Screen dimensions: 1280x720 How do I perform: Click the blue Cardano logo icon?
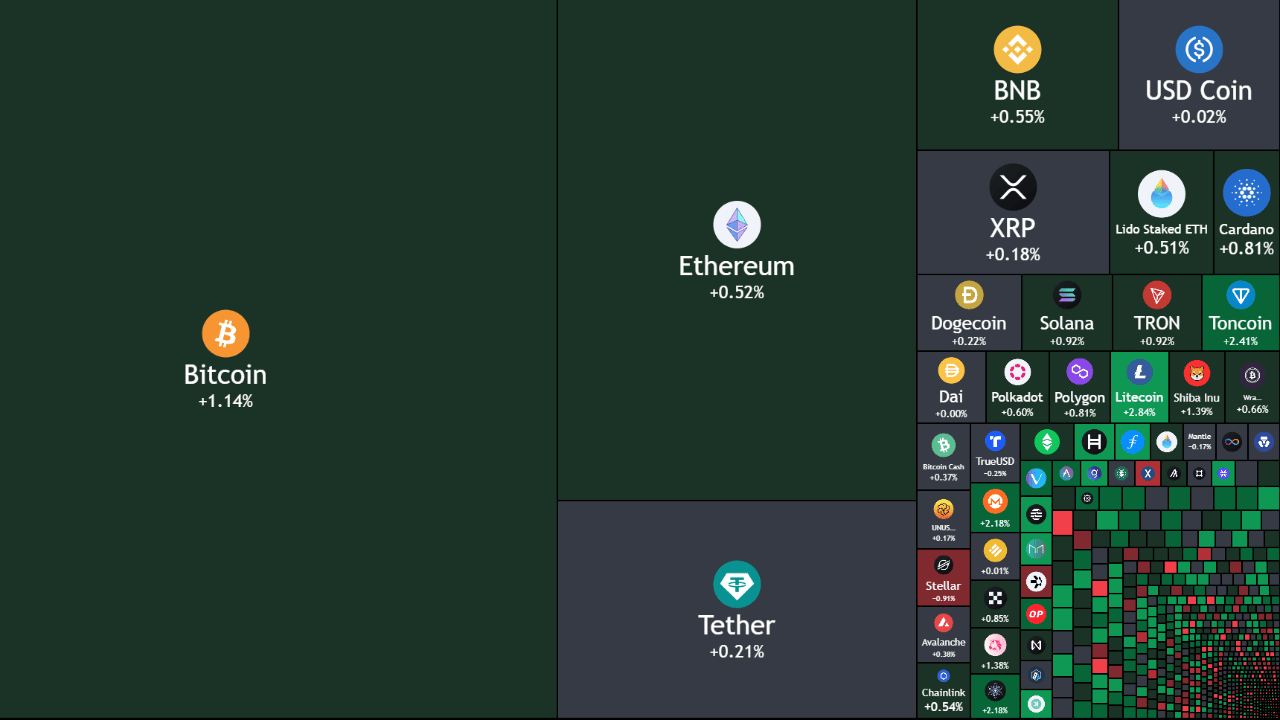1246,193
